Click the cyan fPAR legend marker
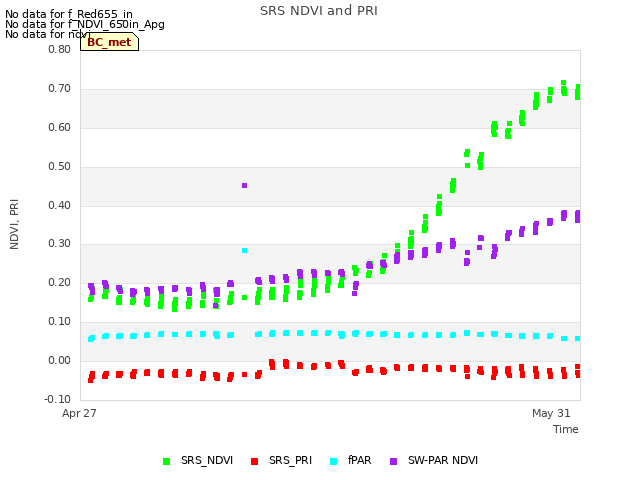640x480 pixels. point(333,462)
